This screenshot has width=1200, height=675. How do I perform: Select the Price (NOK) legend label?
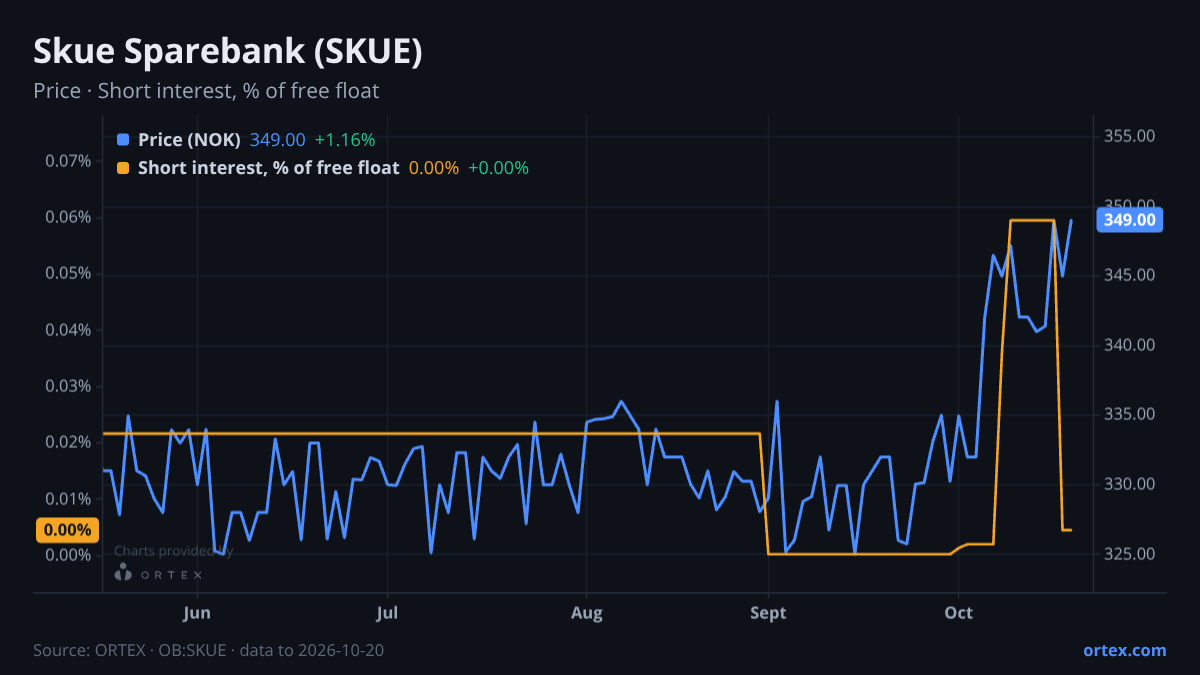point(189,140)
